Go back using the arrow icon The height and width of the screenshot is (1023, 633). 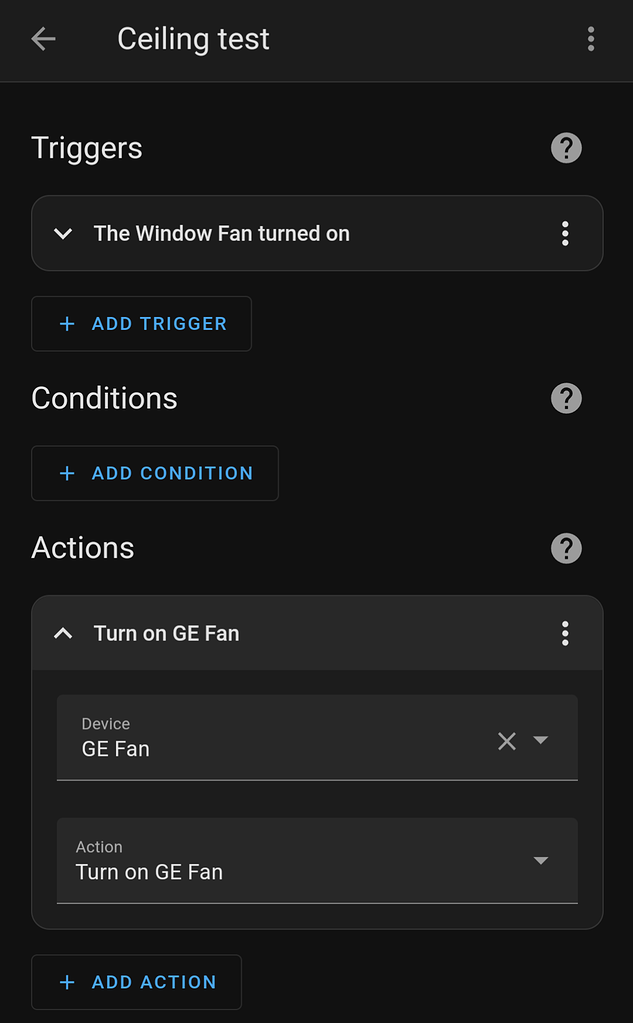click(43, 39)
